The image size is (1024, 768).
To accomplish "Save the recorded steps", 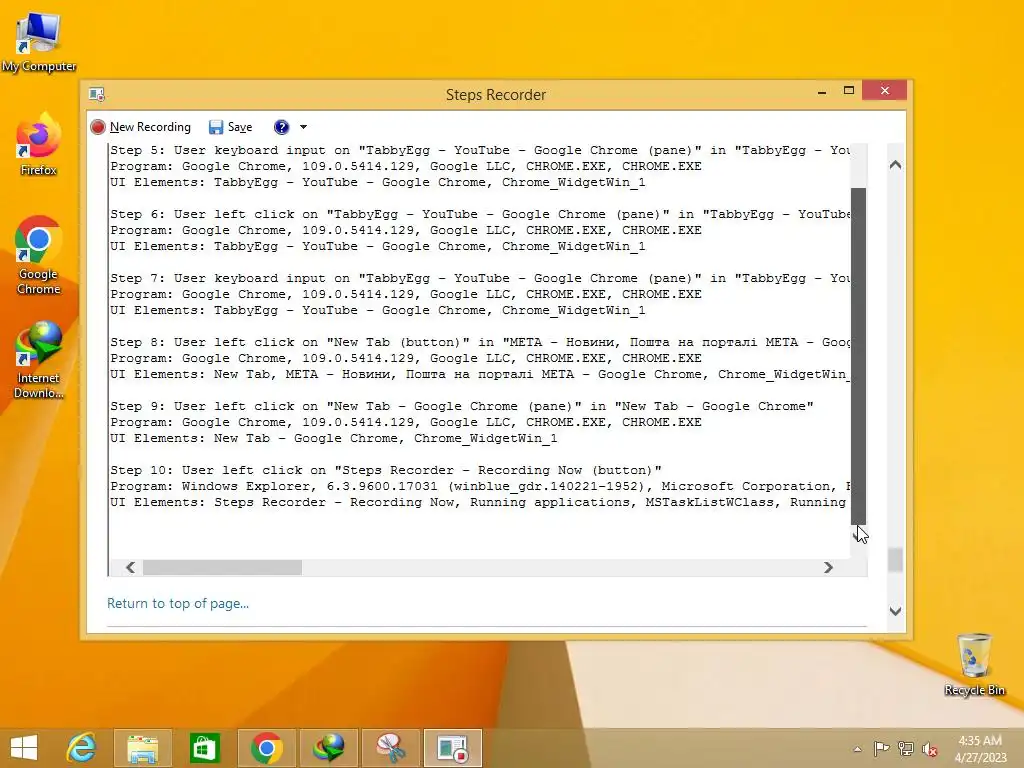I will [x=231, y=127].
